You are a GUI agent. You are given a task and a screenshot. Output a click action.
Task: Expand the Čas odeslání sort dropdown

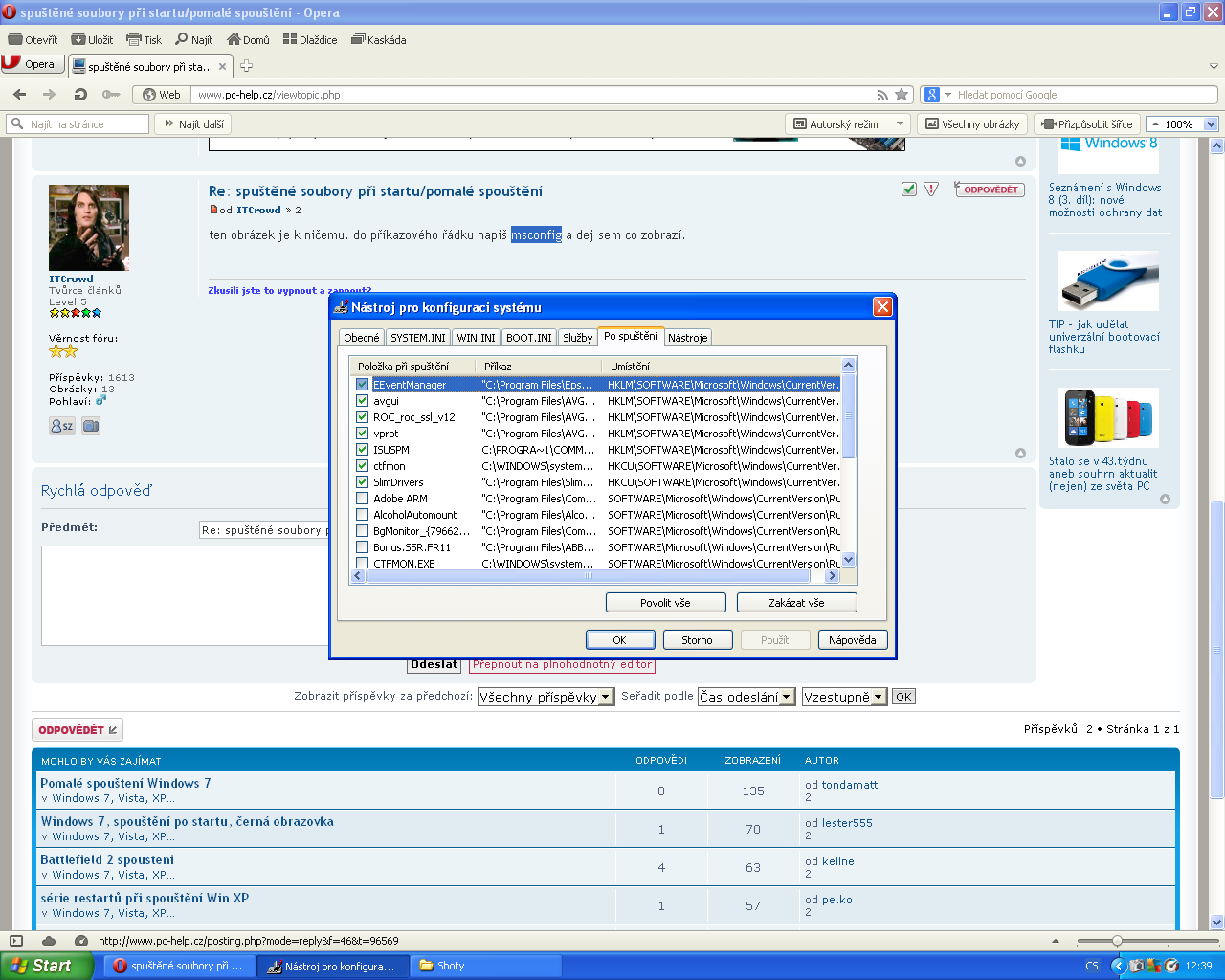click(746, 697)
